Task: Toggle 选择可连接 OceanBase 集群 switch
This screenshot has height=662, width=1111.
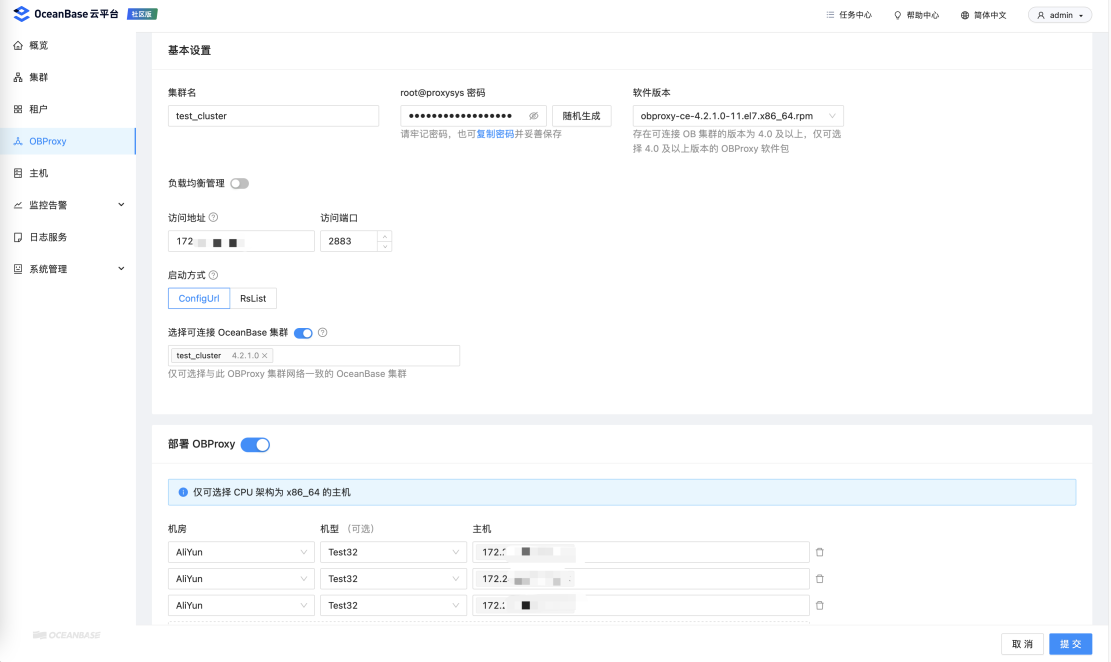Action: tap(303, 333)
